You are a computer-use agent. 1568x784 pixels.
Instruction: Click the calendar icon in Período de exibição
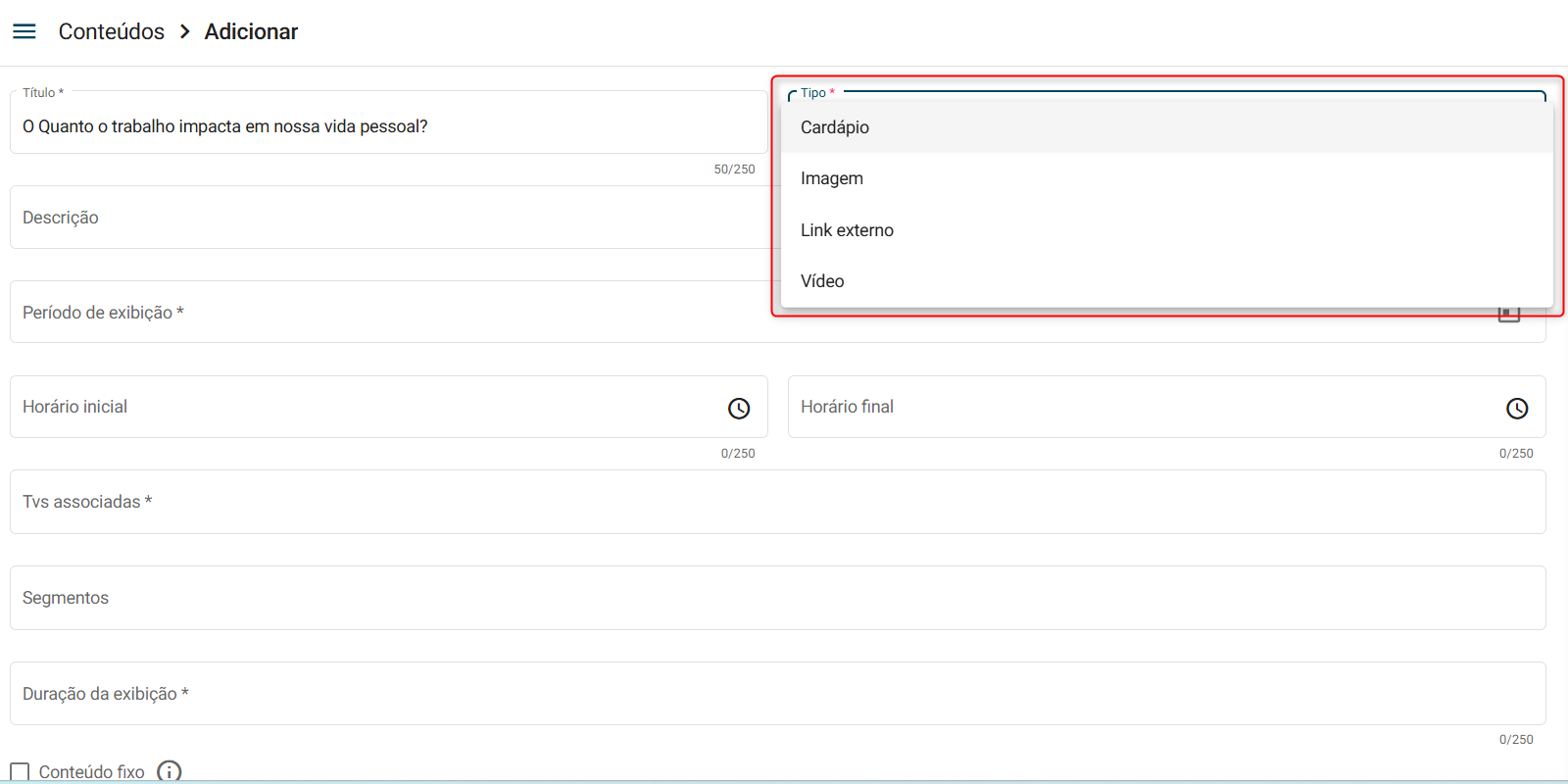(1508, 315)
